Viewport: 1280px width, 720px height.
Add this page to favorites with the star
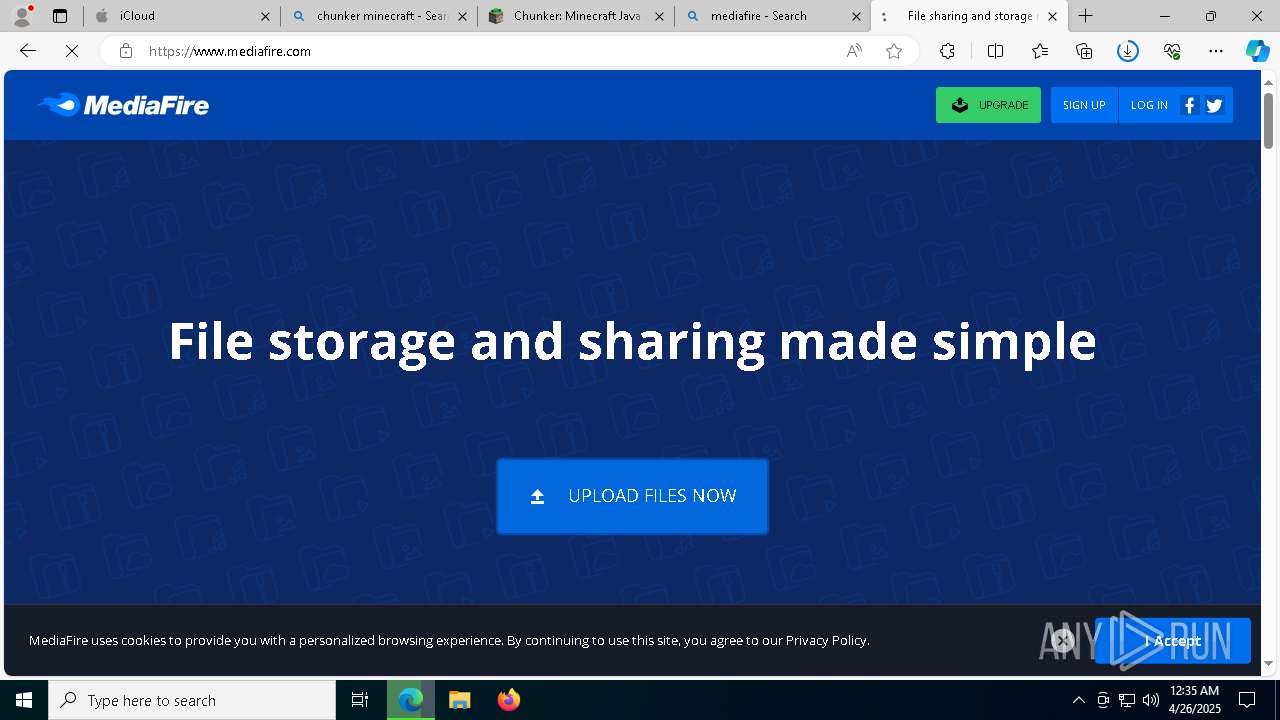pyautogui.click(x=894, y=51)
